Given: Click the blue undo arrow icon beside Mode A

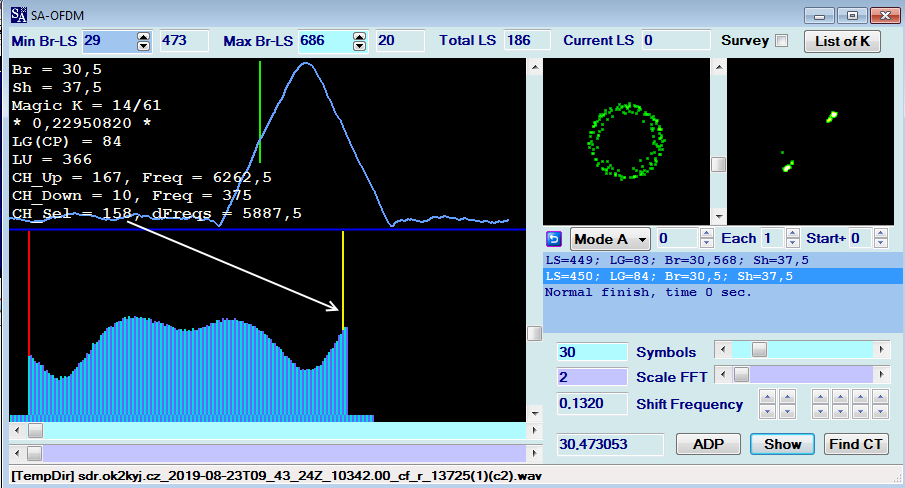Looking at the screenshot, I should (x=554, y=239).
